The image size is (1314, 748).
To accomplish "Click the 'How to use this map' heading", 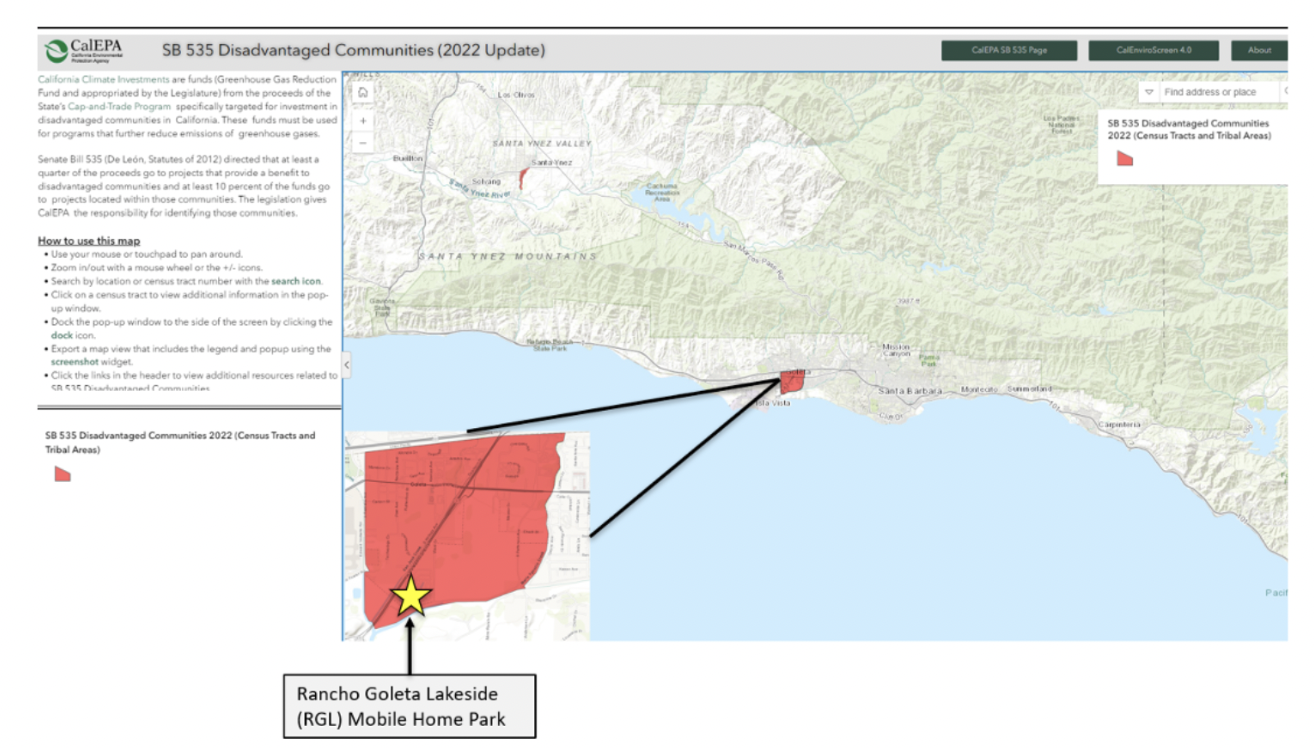I will tap(89, 241).
